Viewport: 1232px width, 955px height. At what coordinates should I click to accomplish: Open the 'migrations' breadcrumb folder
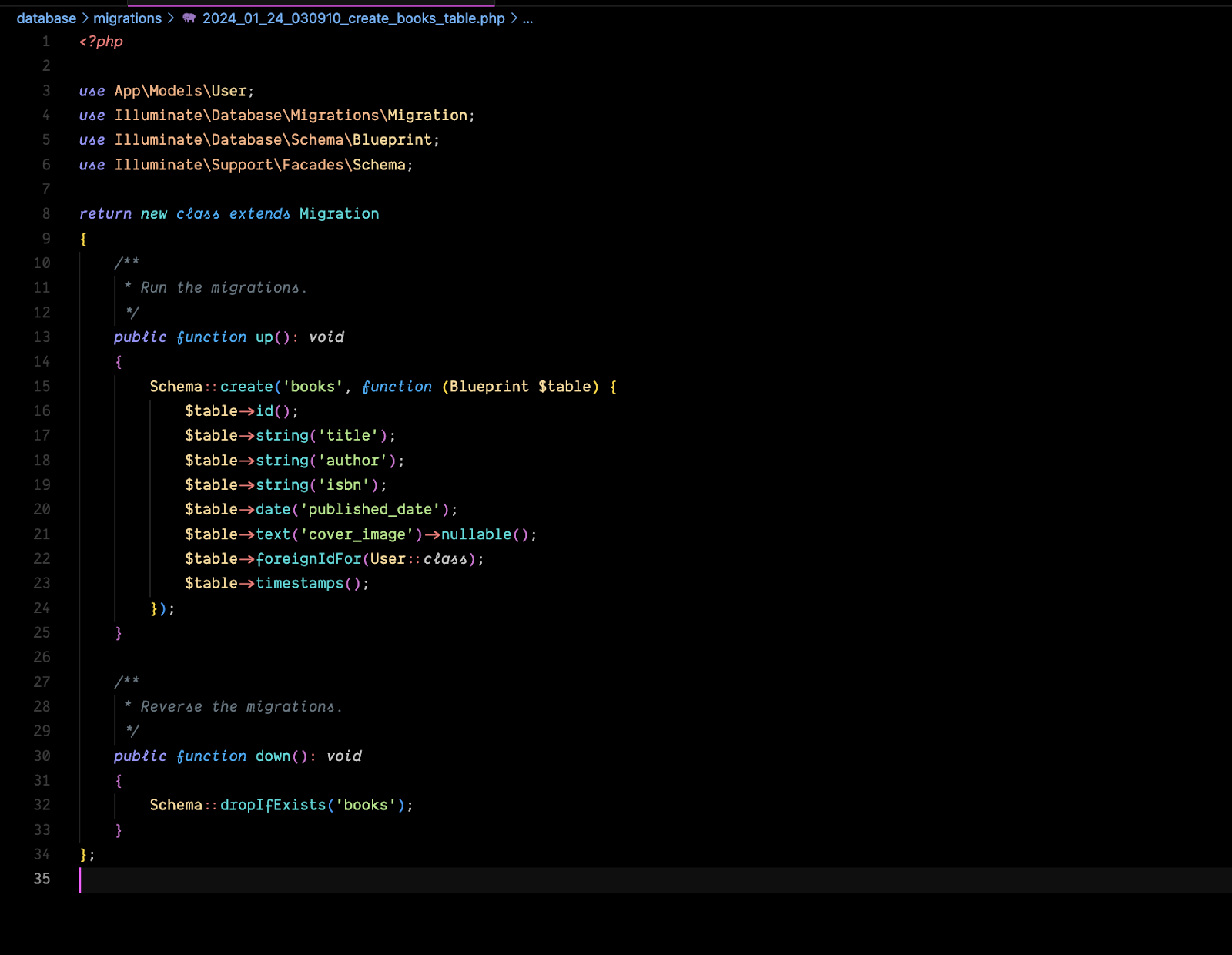[x=128, y=18]
